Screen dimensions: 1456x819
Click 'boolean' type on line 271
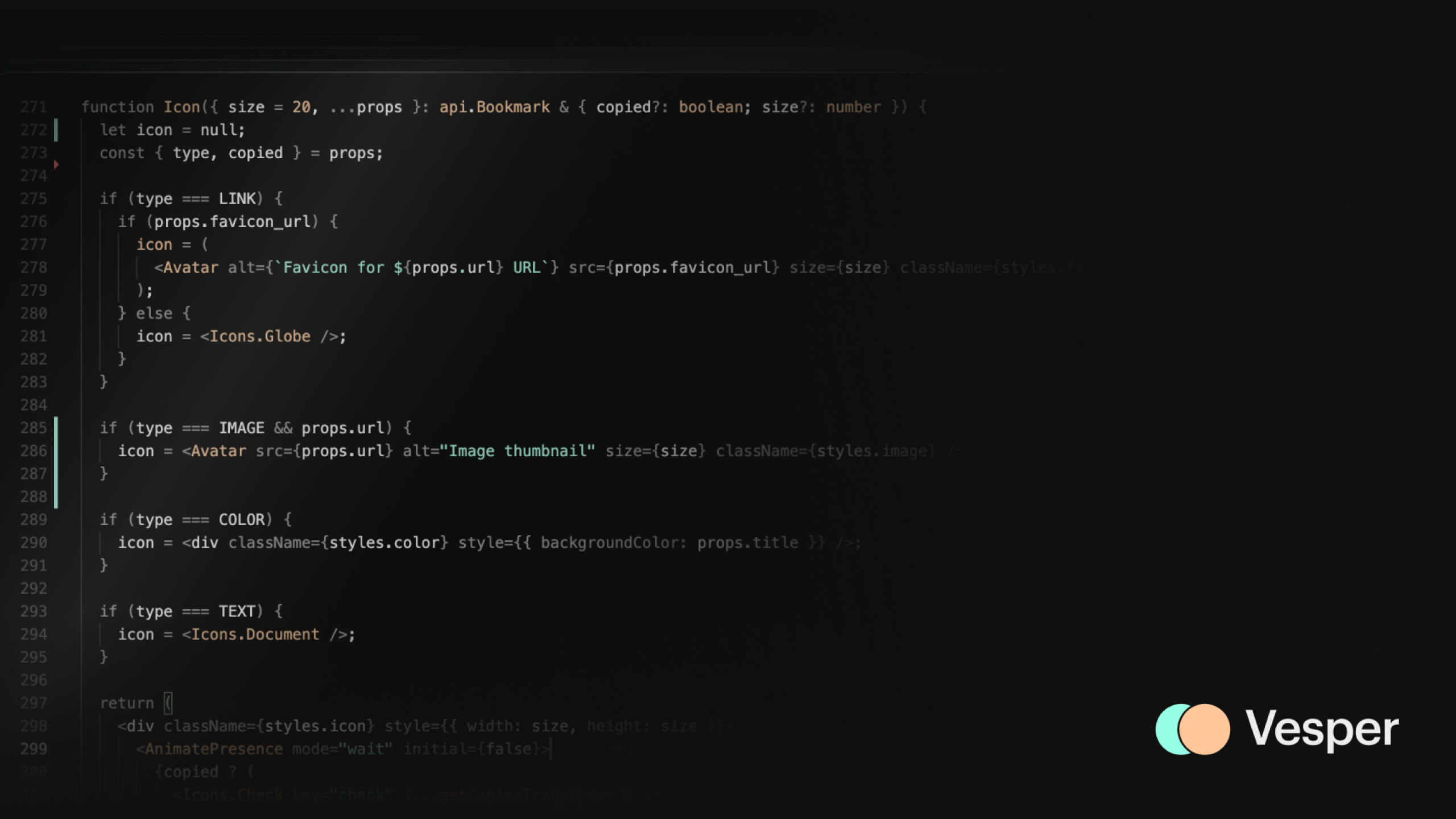(710, 107)
